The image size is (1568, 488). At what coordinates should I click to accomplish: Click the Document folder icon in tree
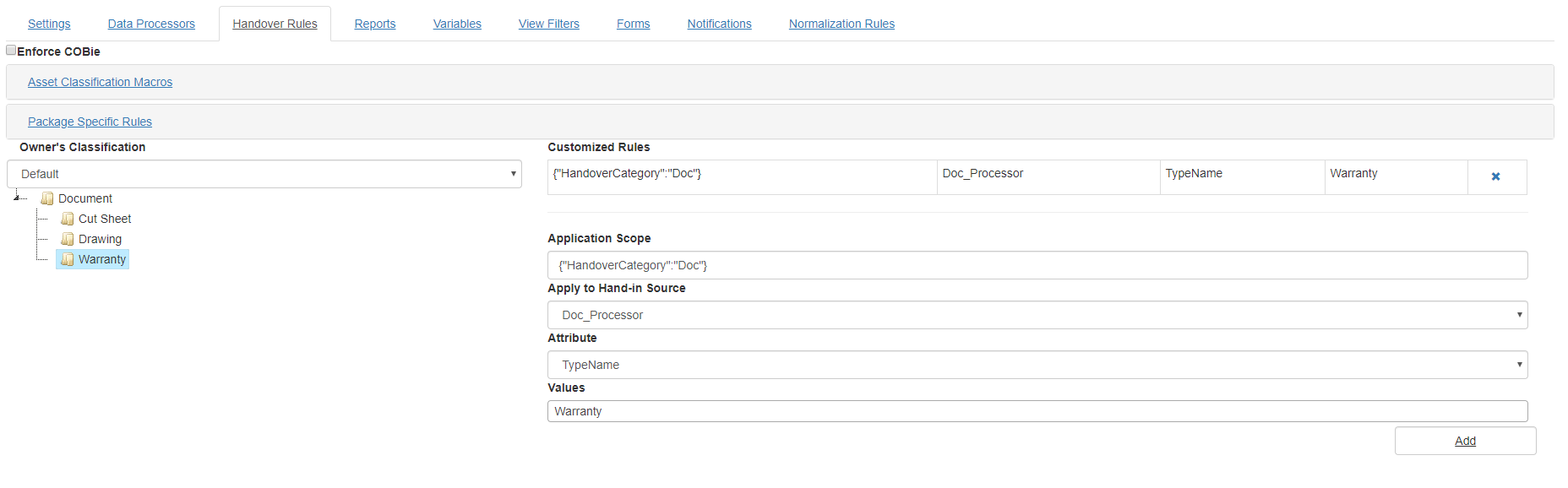pyautogui.click(x=47, y=198)
